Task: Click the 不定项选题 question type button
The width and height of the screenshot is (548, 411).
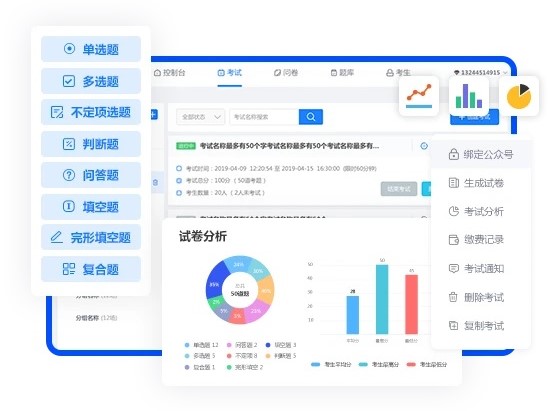Action: click(x=91, y=112)
